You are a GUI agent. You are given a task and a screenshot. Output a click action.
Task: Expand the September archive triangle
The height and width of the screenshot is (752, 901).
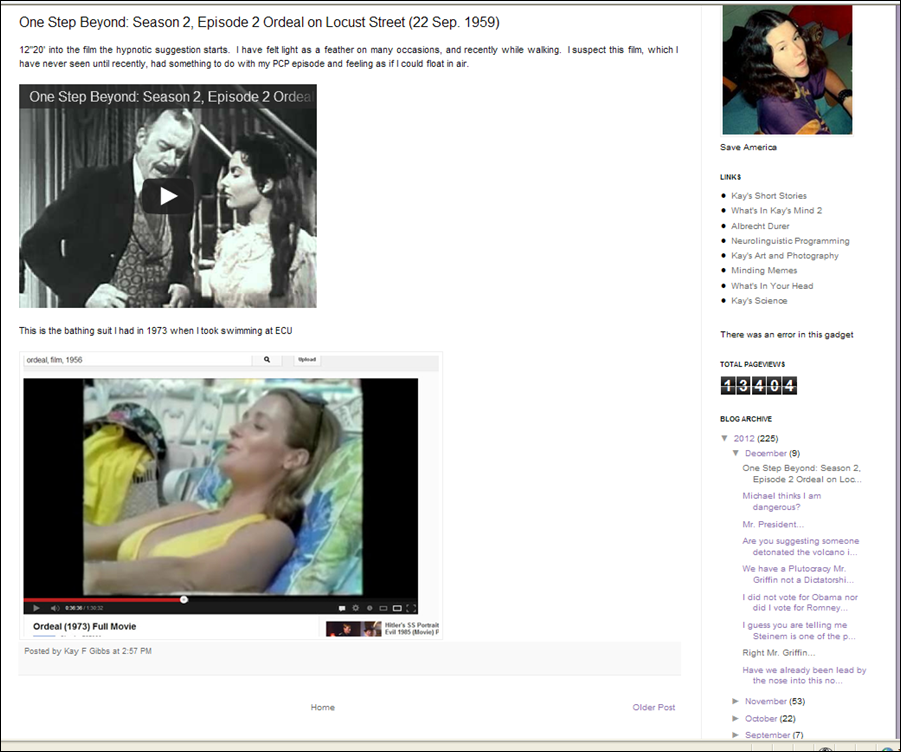pos(736,735)
